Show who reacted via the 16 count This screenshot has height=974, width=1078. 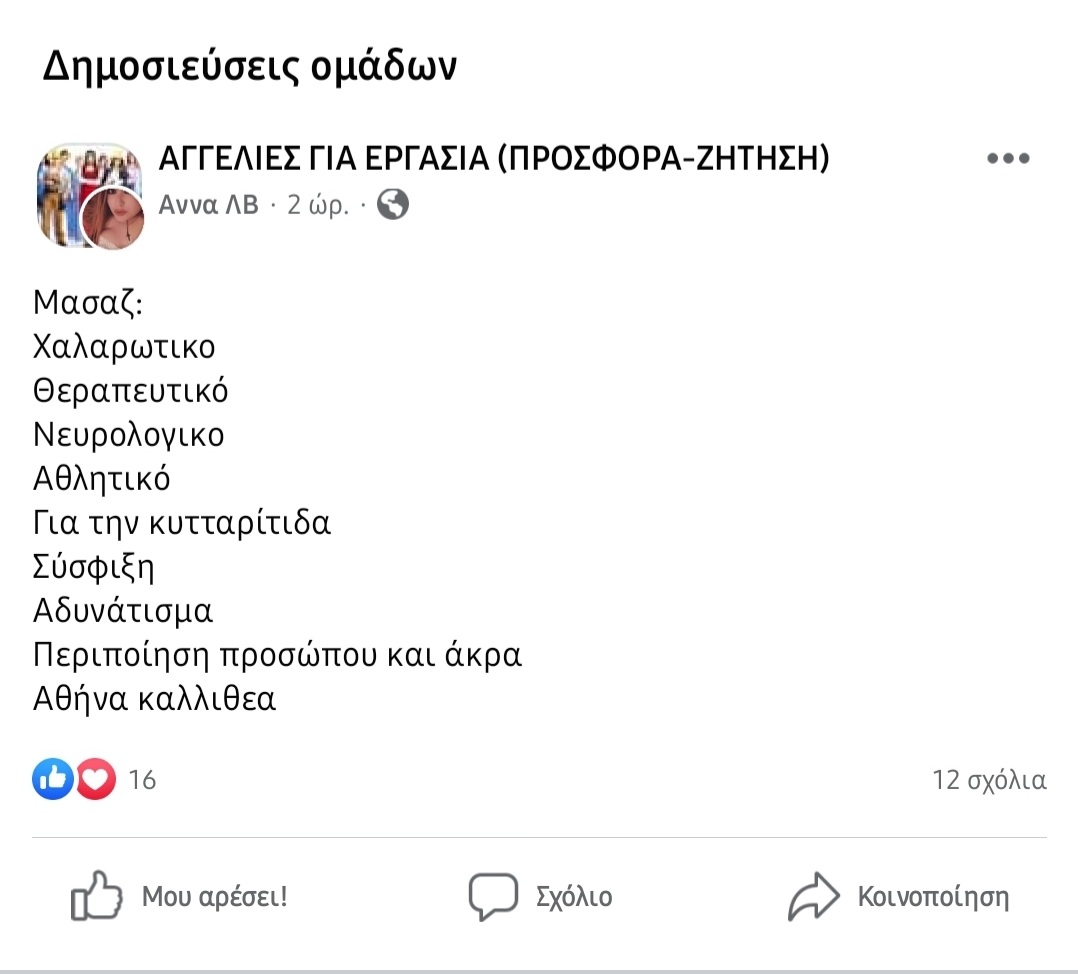click(142, 779)
